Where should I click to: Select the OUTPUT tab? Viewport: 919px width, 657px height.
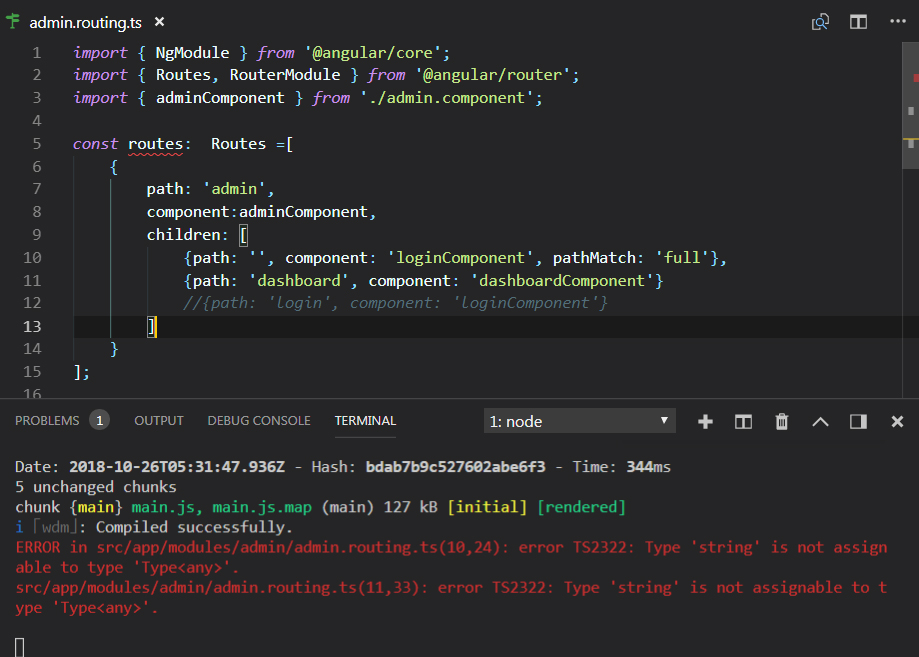click(x=158, y=420)
